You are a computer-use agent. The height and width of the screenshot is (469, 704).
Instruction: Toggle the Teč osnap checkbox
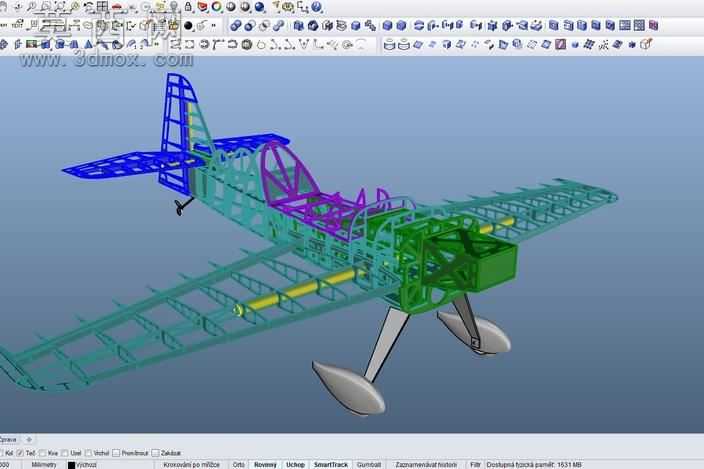[20, 453]
